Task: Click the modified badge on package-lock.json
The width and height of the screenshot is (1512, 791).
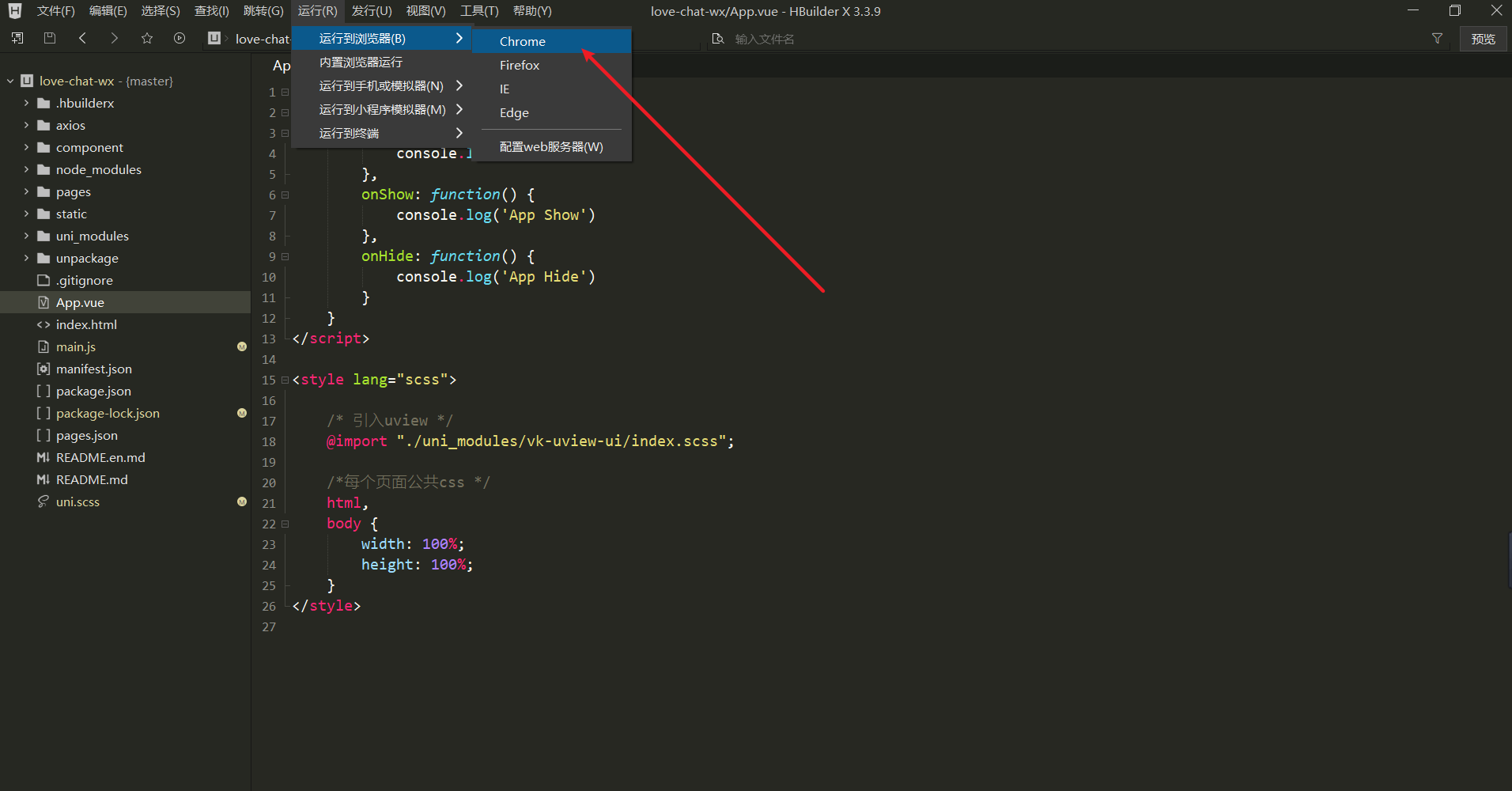Action: 242,413
